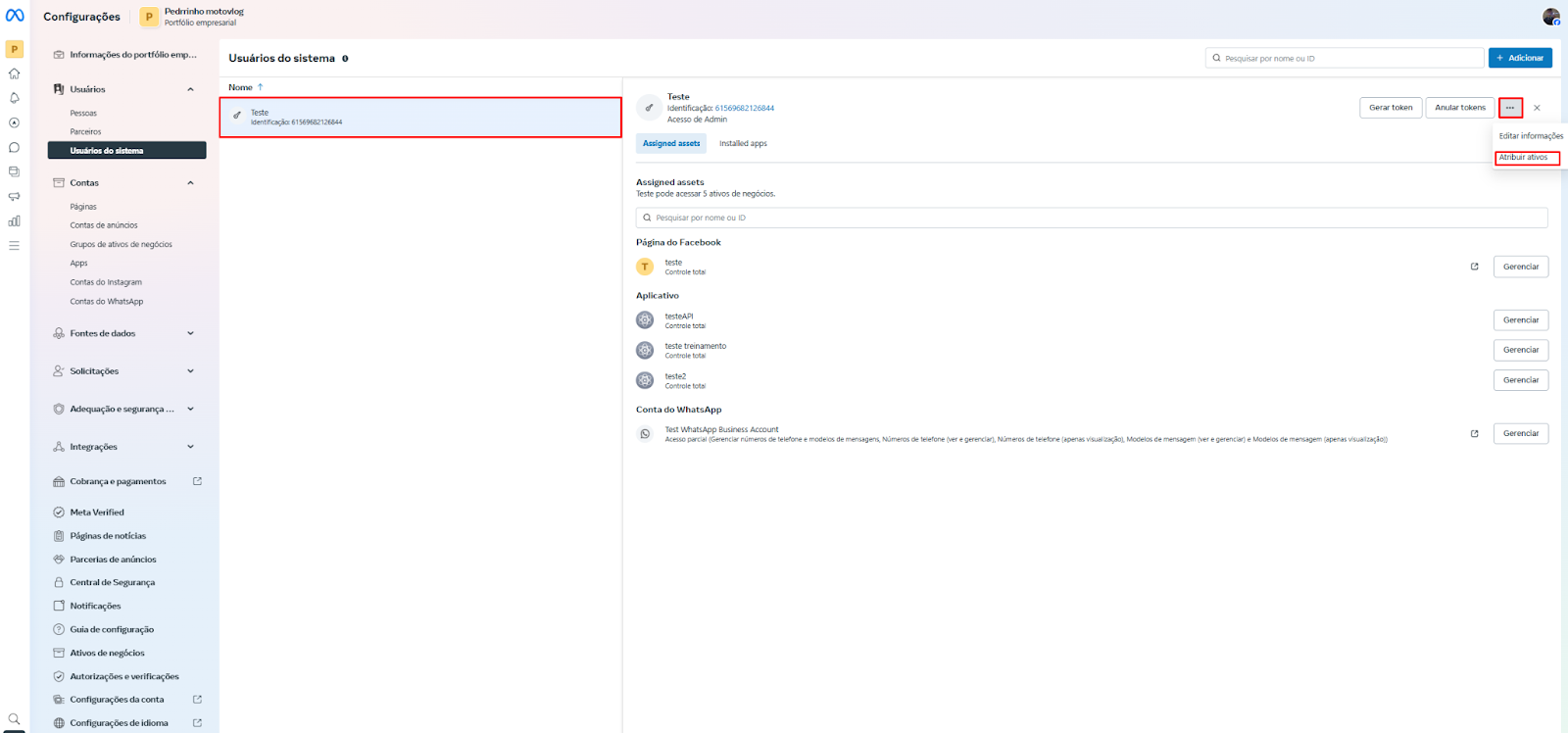Collapse the Contas section

pos(190,183)
